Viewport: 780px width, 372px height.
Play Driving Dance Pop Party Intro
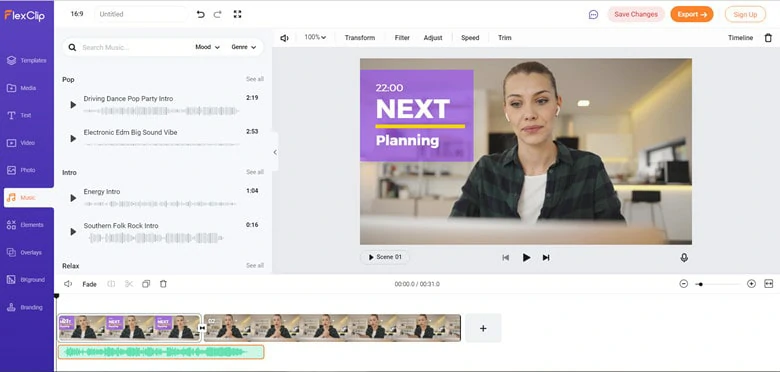pos(73,105)
